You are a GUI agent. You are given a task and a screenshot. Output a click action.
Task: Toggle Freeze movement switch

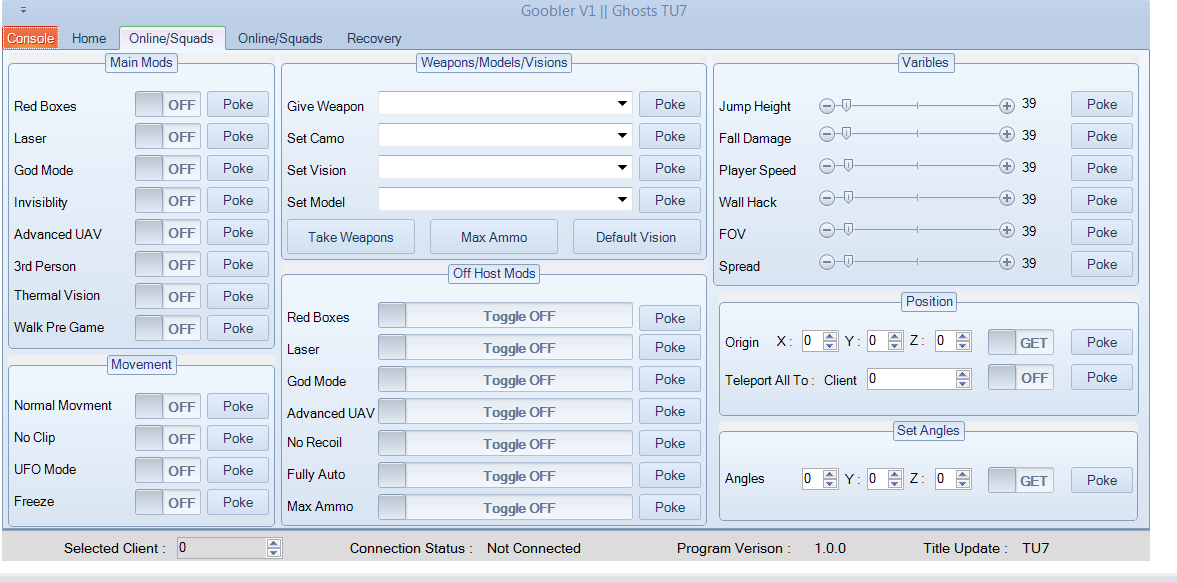tap(168, 502)
